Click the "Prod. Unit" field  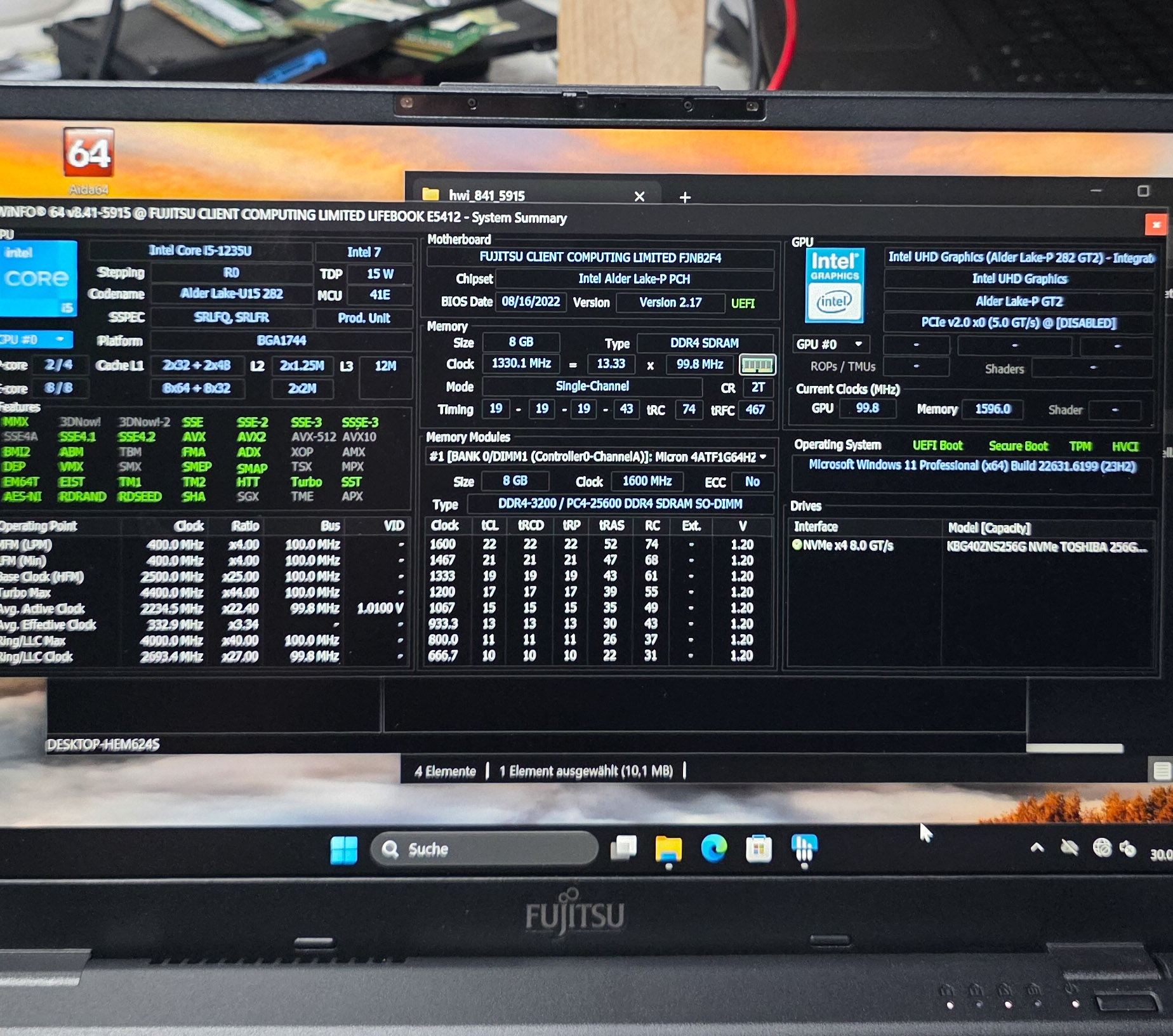pyautogui.click(x=364, y=318)
